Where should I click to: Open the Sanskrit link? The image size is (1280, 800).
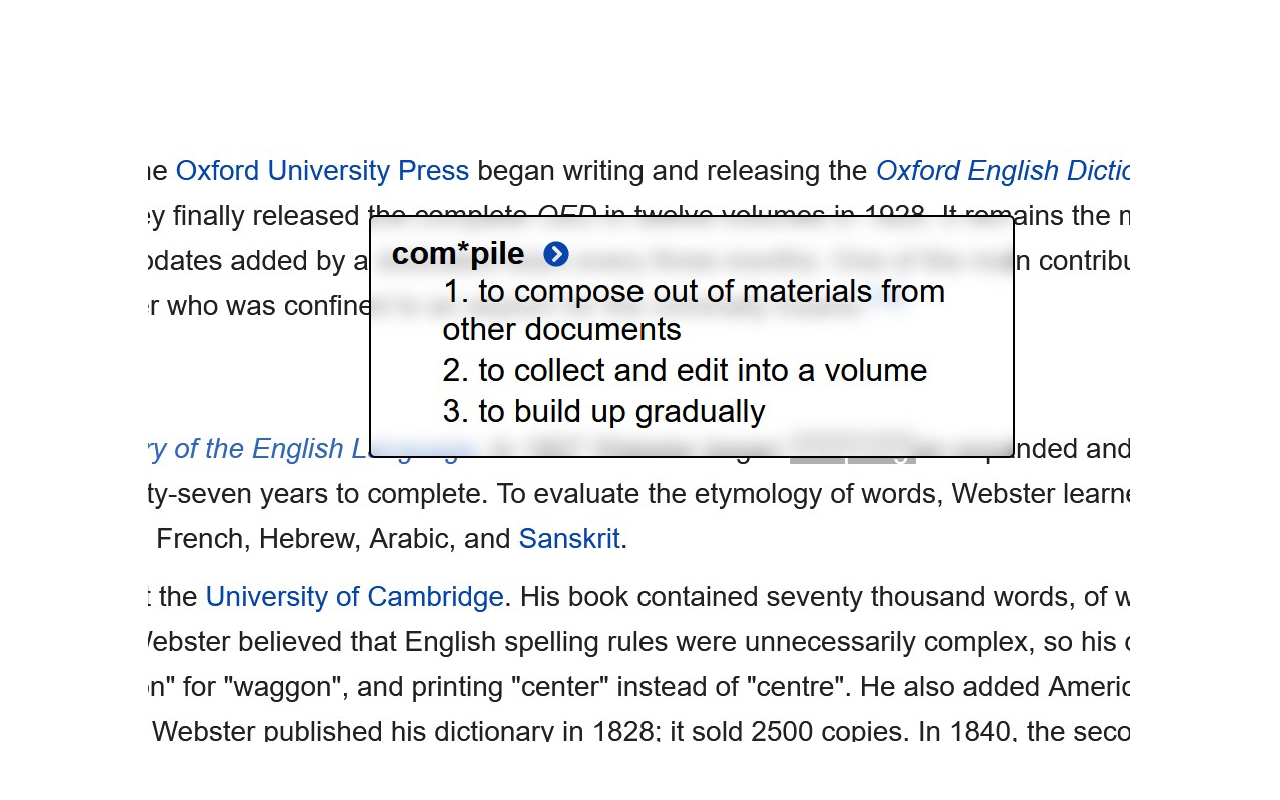pos(569,539)
